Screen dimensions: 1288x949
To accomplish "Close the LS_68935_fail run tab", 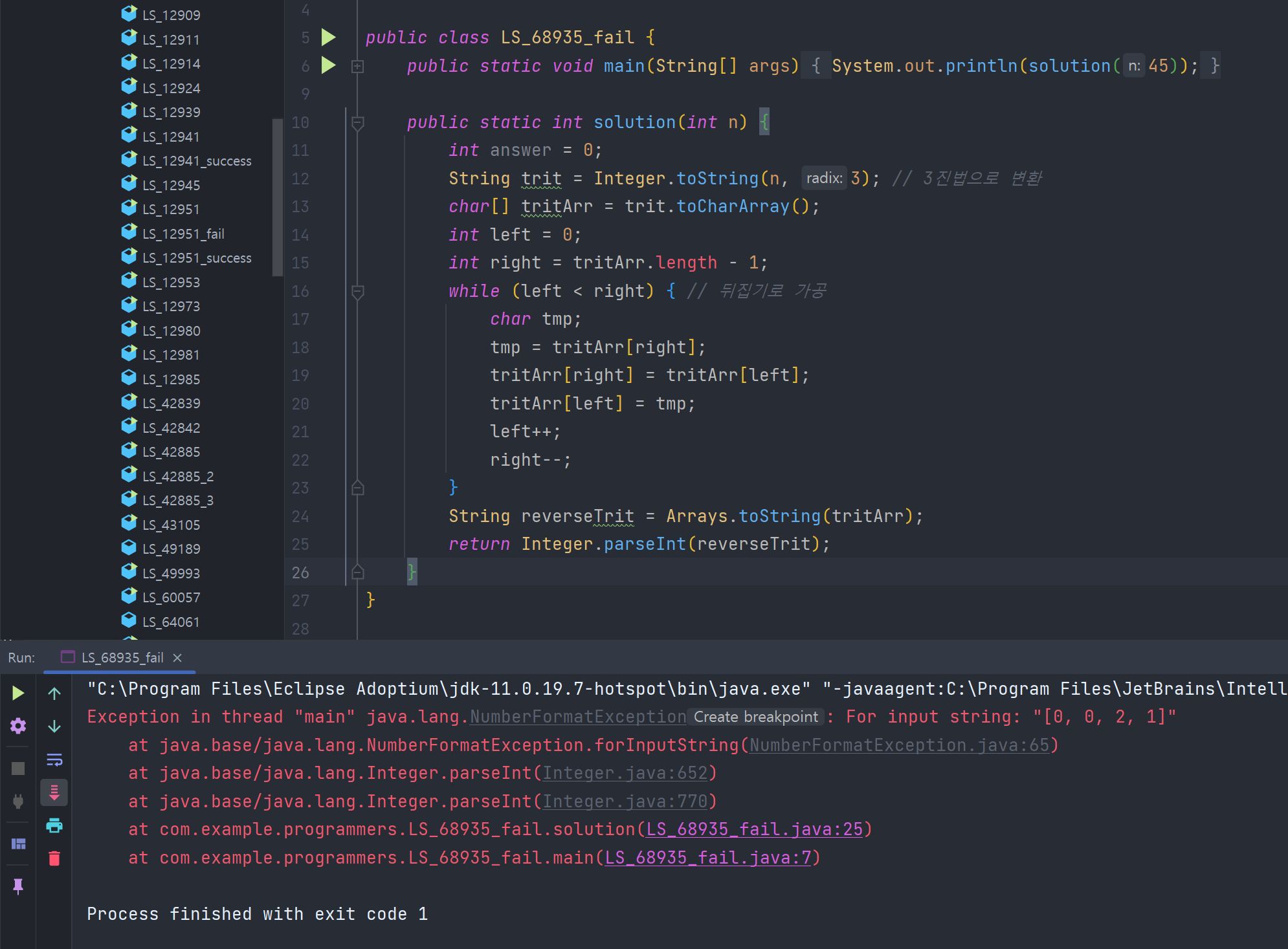I will pos(177,657).
